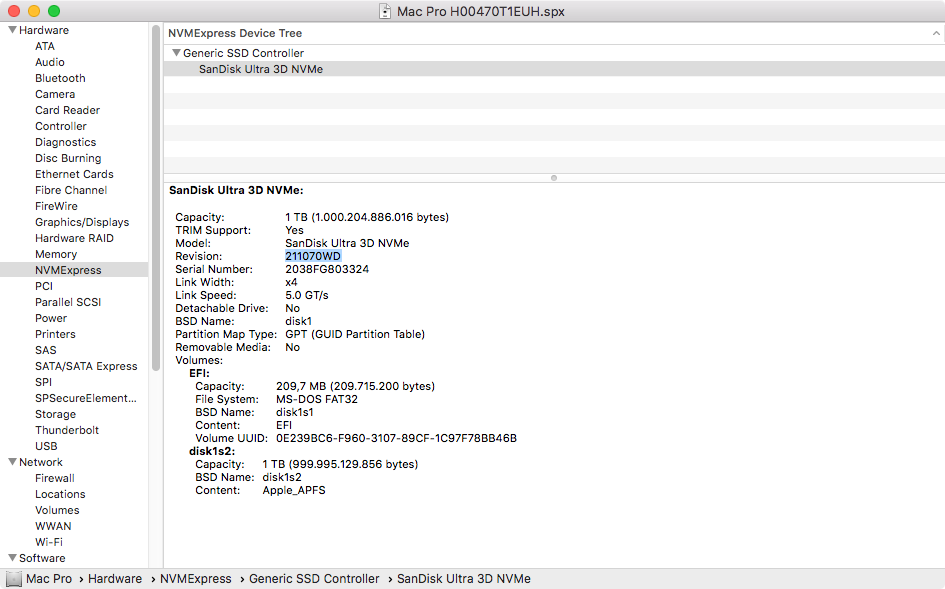This screenshot has height=589, width=945.
Task: Click the pane split divider handle dot
Action: (554, 178)
